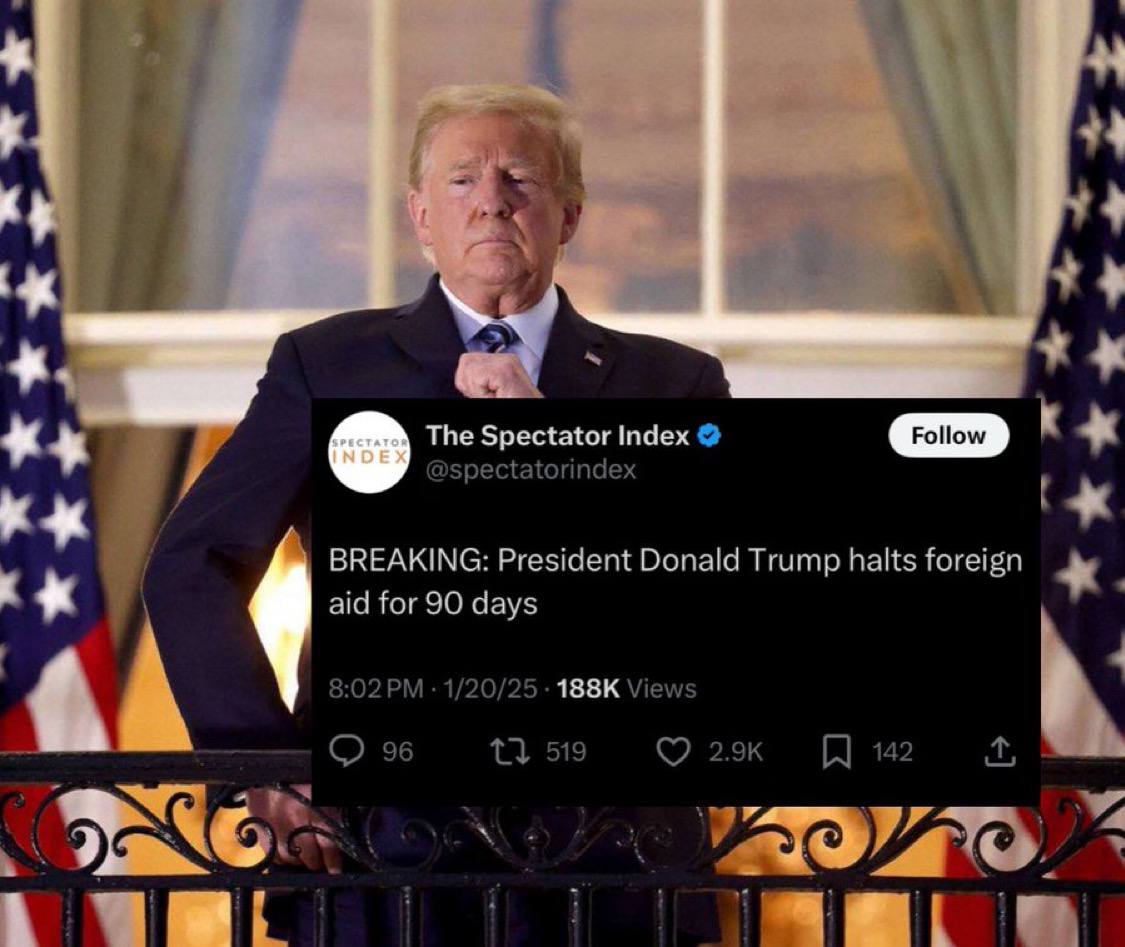Click the 96 replies count
This screenshot has height=947, width=1125.
pos(397,752)
